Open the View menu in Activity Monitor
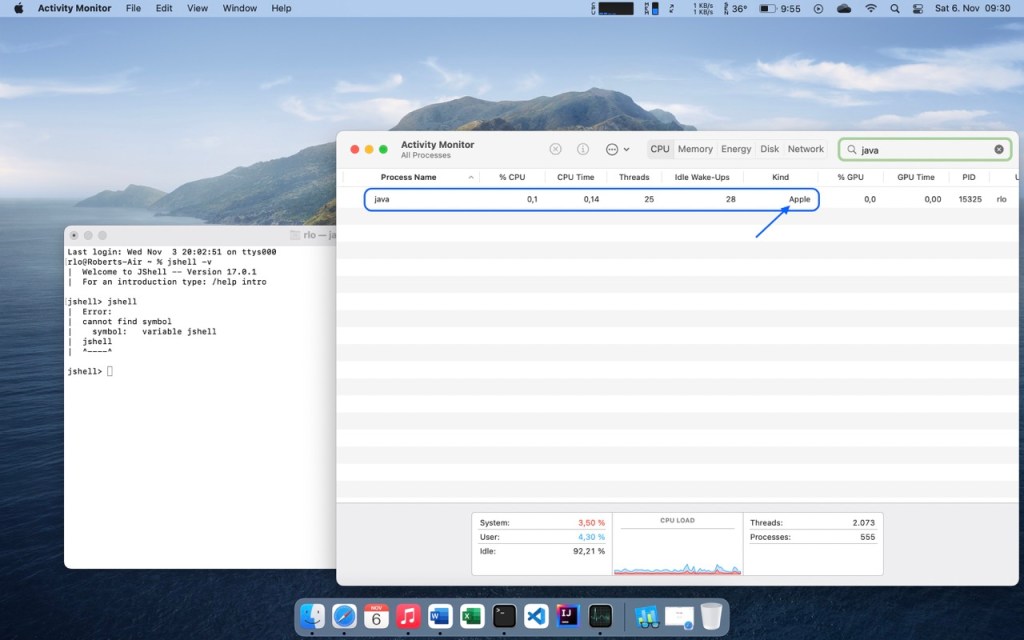The height and width of the screenshot is (640, 1024). [197, 8]
